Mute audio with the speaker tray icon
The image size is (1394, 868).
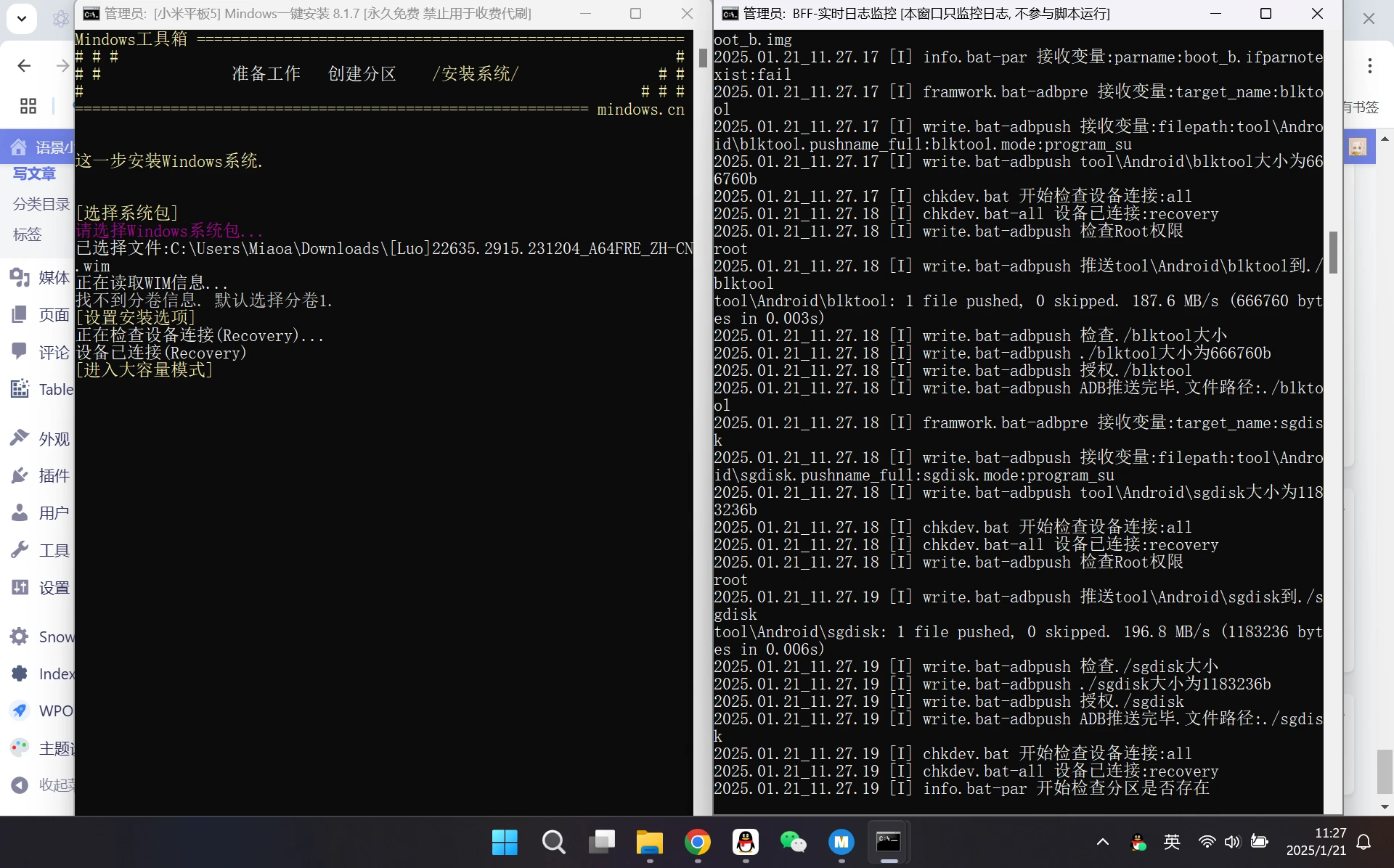point(1232,842)
